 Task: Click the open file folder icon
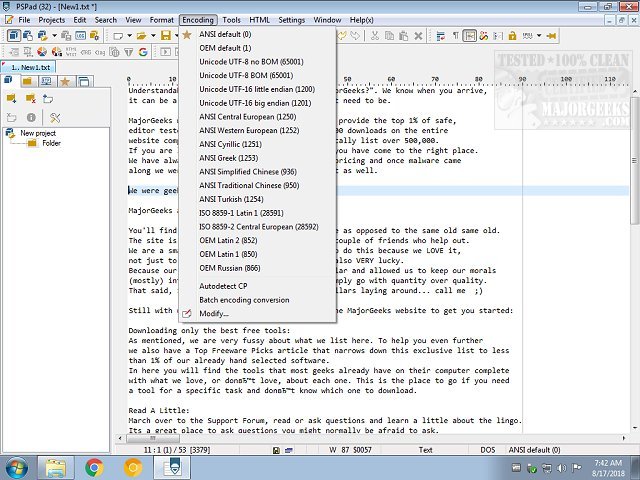pyautogui.click(x=142, y=36)
